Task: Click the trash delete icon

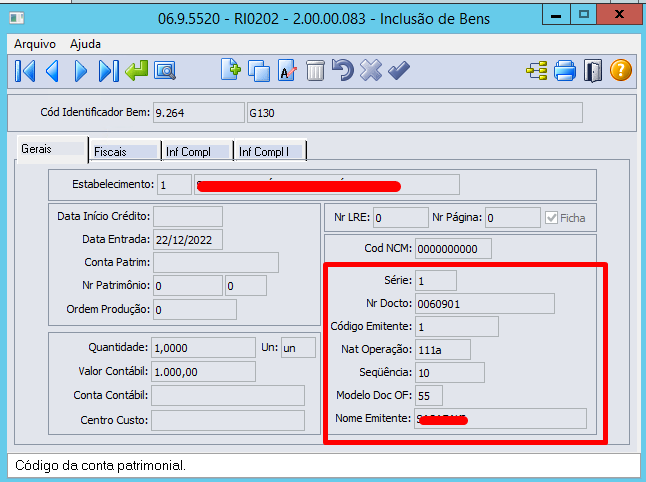Action: point(315,71)
